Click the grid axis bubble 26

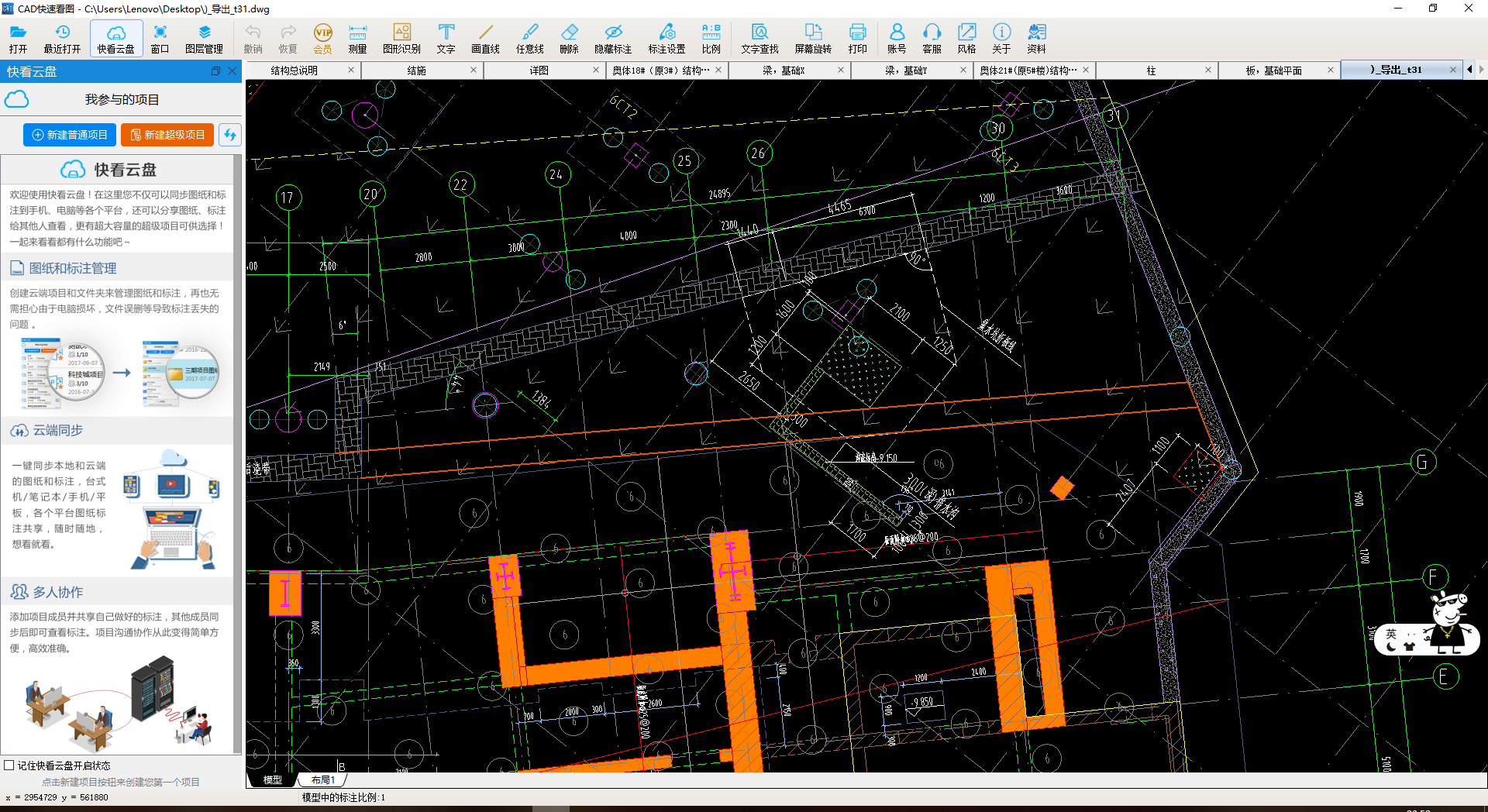pyautogui.click(x=759, y=153)
